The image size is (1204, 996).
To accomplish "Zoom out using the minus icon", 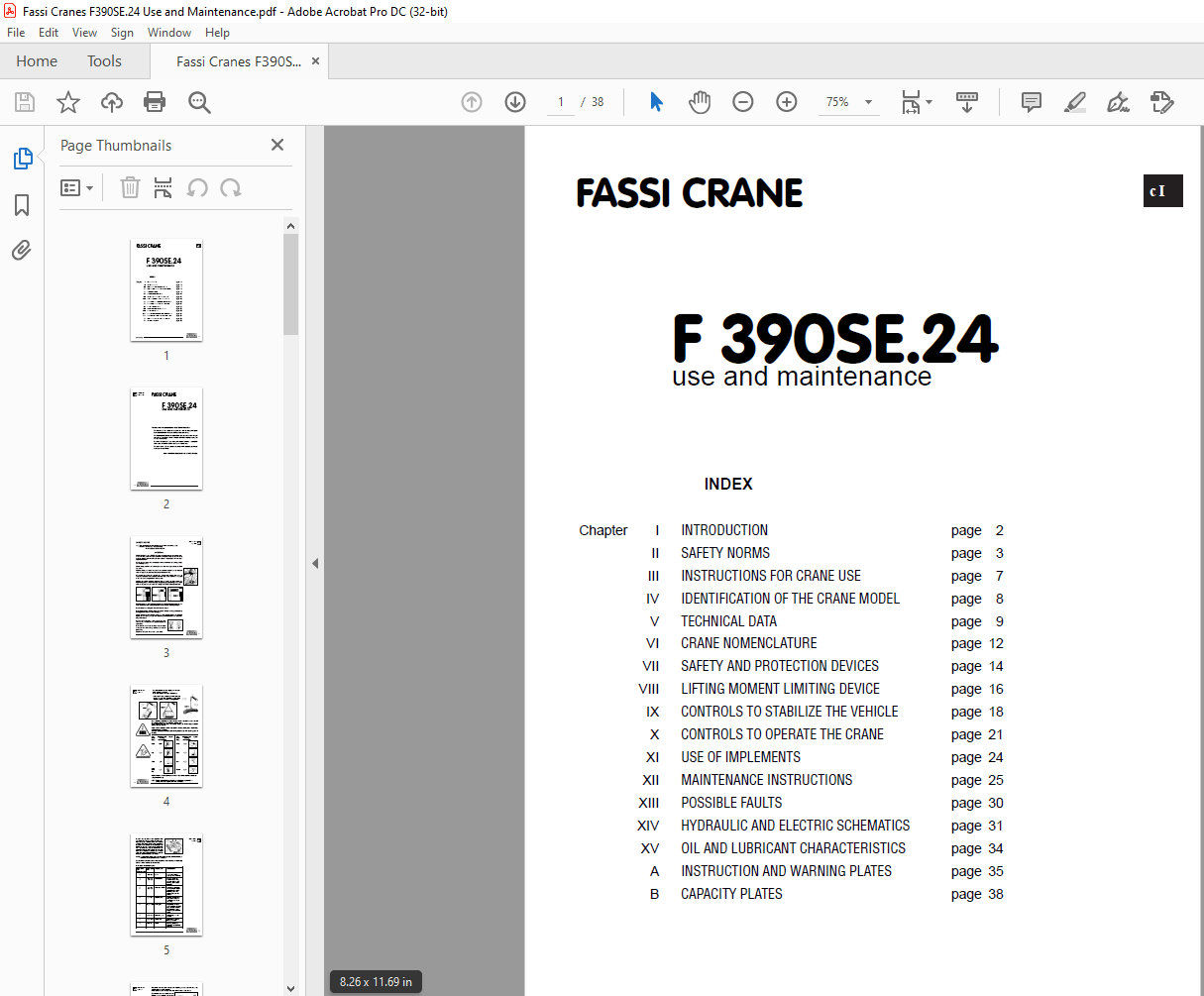I will pyautogui.click(x=743, y=101).
